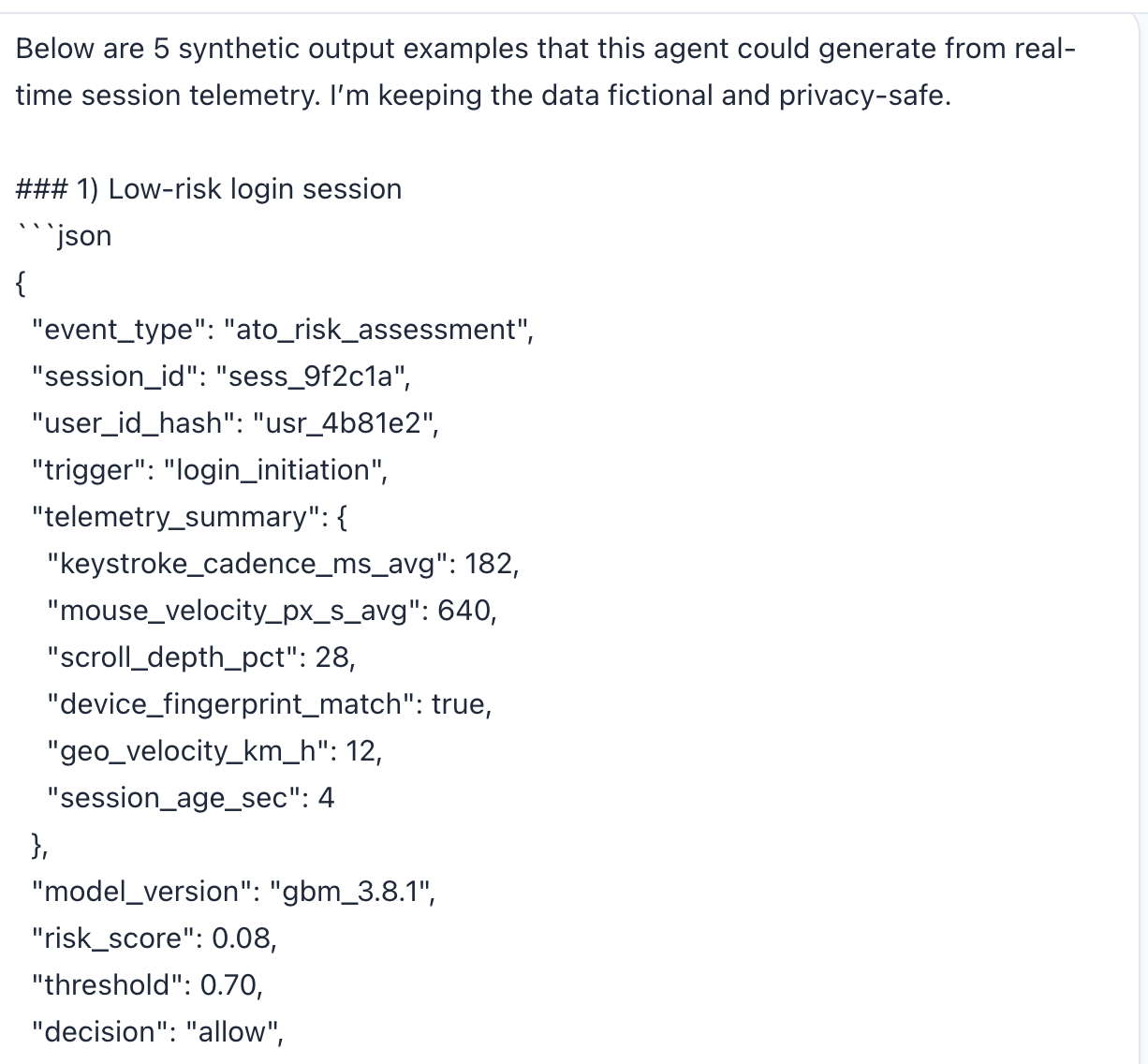This screenshot has height=1064, width=1148.
Task: Click the keystroke_cadence_ms_avg value 182
Action: [x=489, y=564]
